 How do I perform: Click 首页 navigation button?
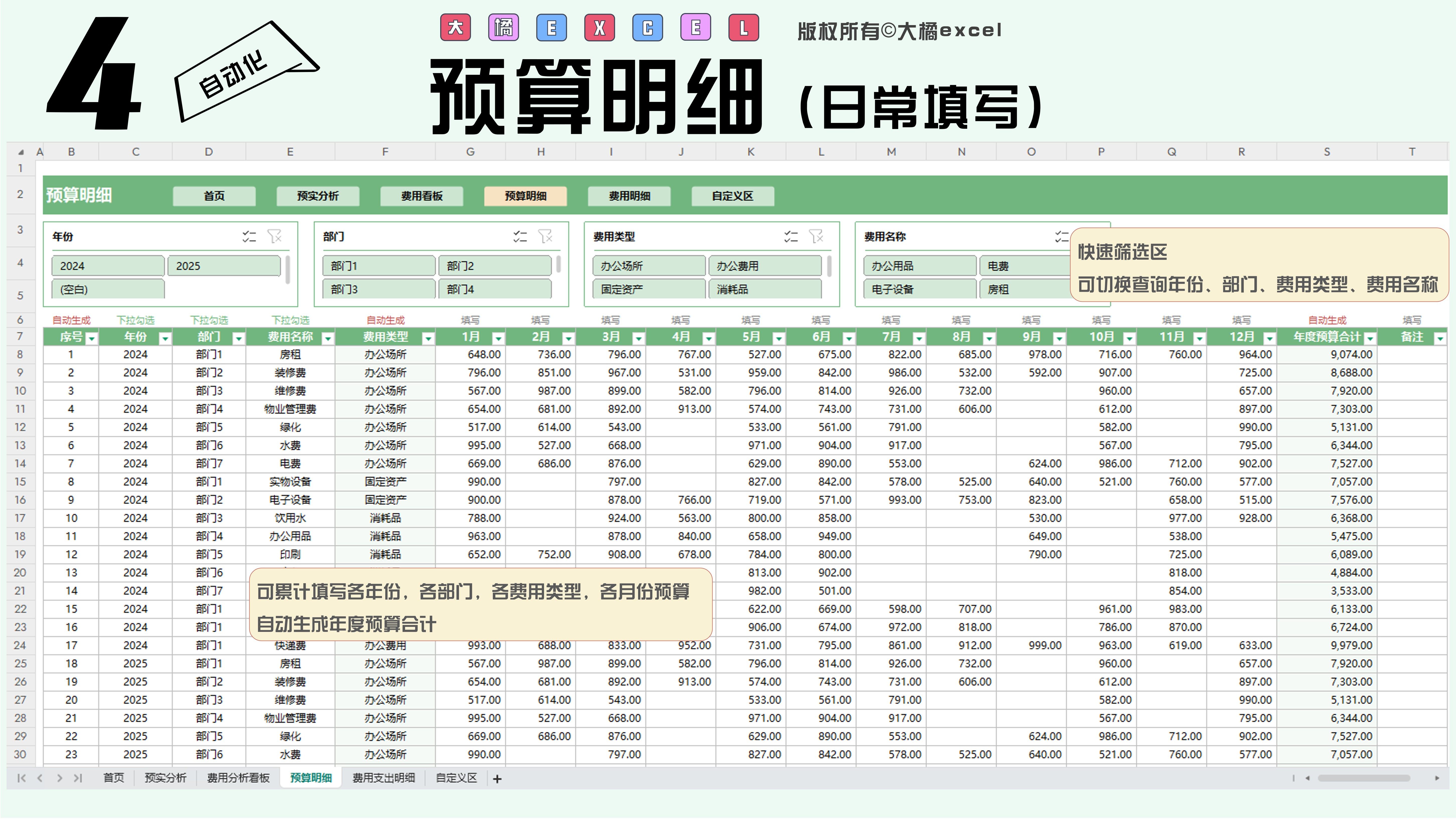[x=214, y=196]
